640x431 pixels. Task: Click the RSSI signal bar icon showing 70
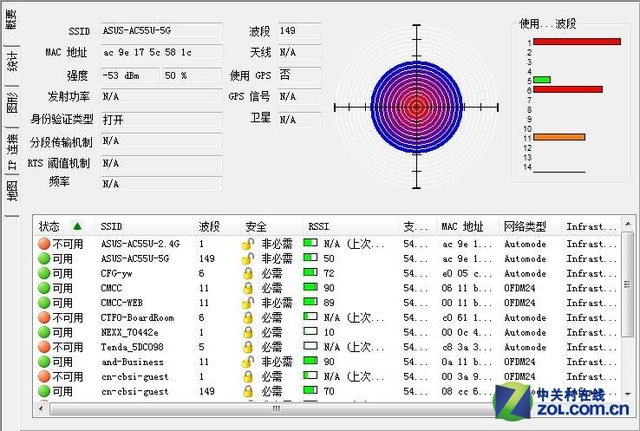coord(311,390)
